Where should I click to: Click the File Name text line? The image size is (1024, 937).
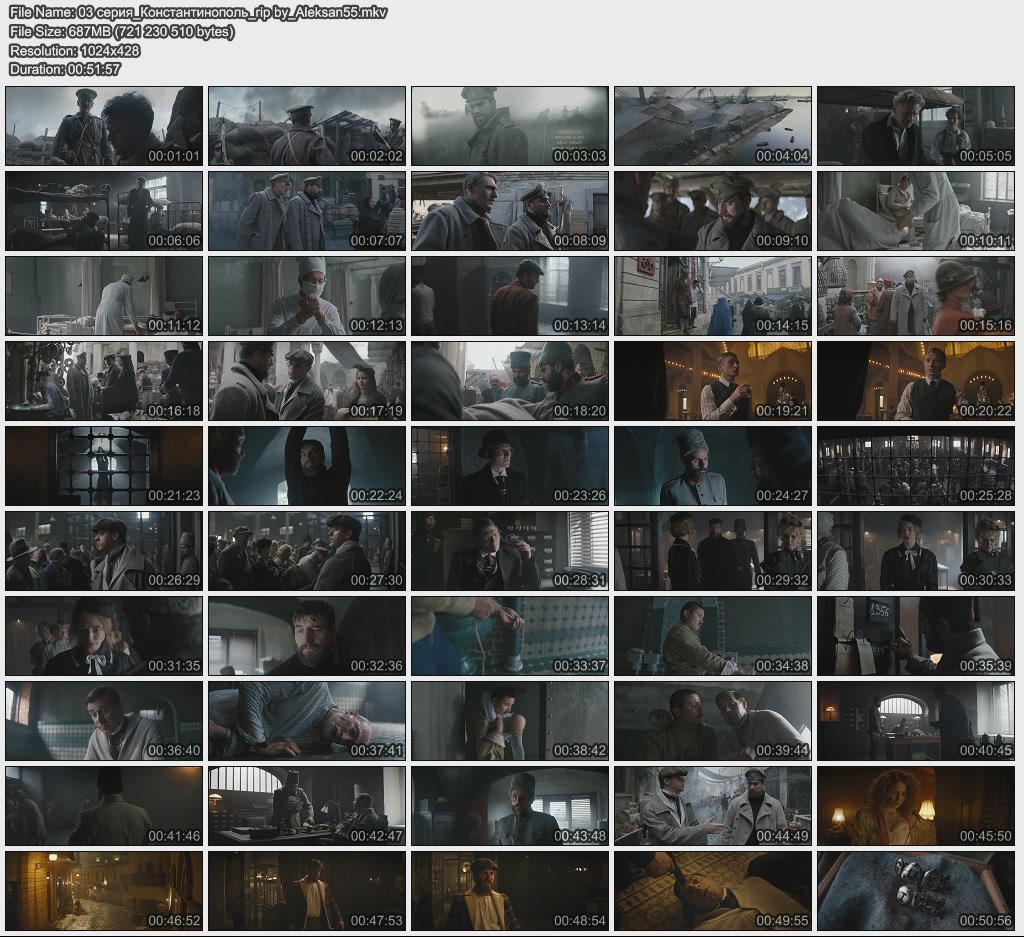coord(197,12)
